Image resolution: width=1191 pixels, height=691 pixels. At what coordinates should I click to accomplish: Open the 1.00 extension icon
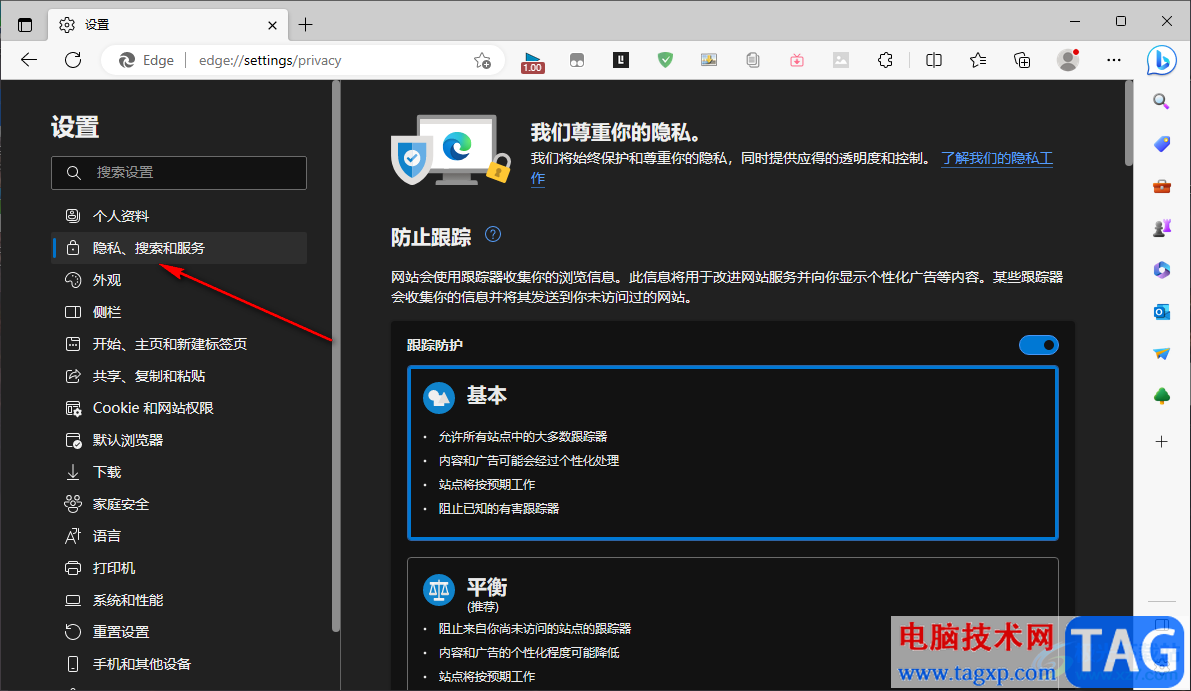(x=532, y=62)
